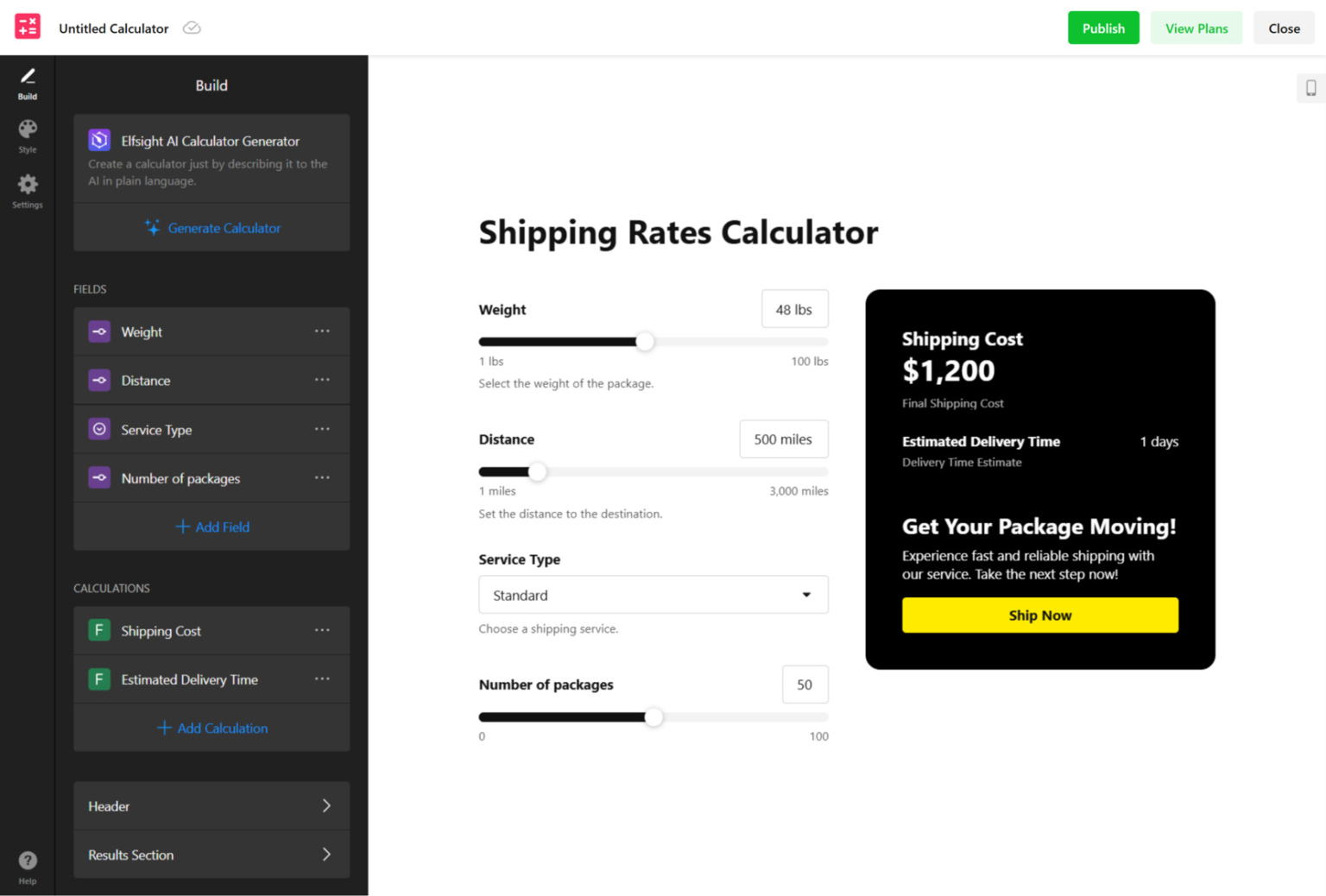Image resolution: width=1326 pixels, height=896 pixels.
Task: Click the Add Calculation link
Action: click(212, 728)
